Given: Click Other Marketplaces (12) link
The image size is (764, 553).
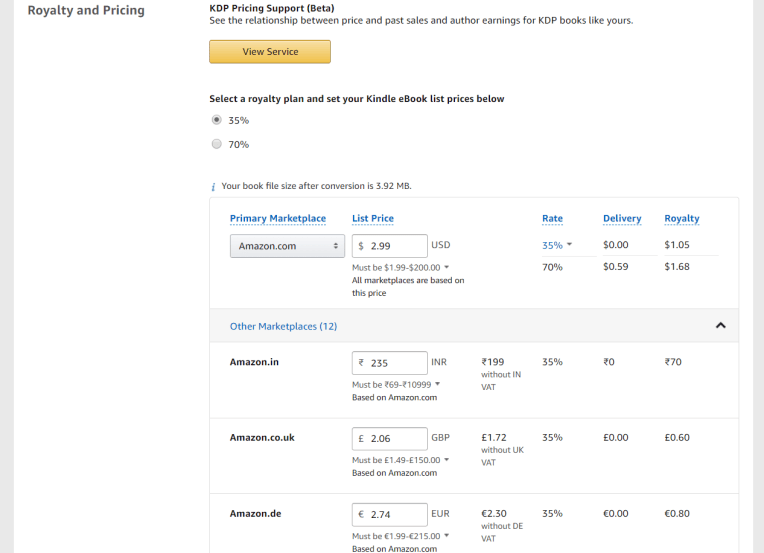Looking at the screenshot, I should pyautogui.click(x=283, y=326).
